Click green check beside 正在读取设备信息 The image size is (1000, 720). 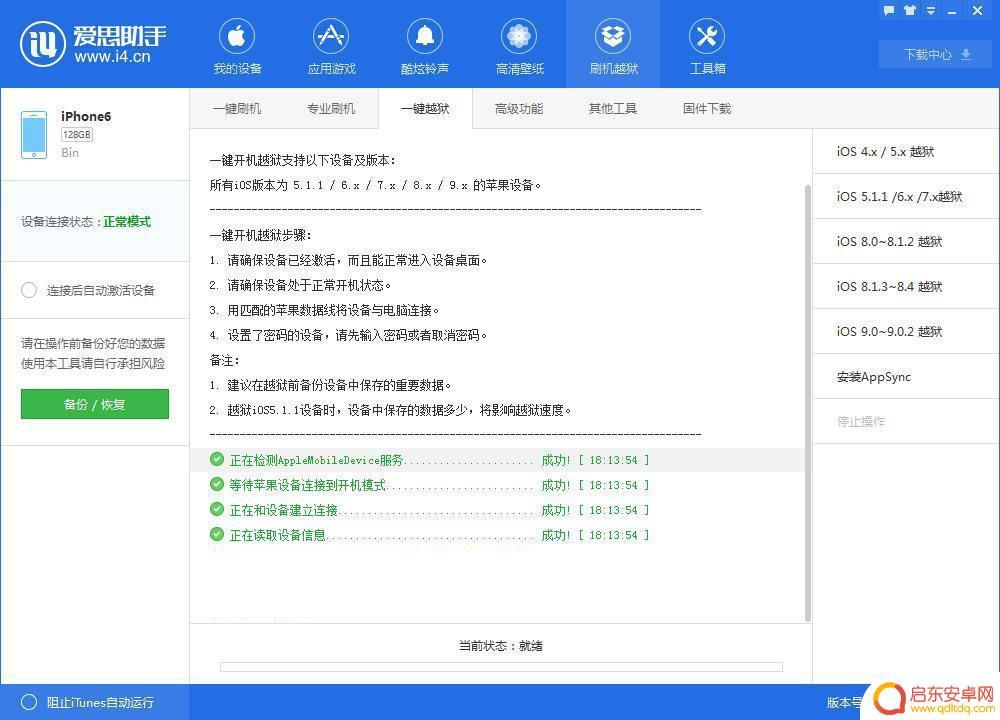pyautogui.click(x=217, y=534)
